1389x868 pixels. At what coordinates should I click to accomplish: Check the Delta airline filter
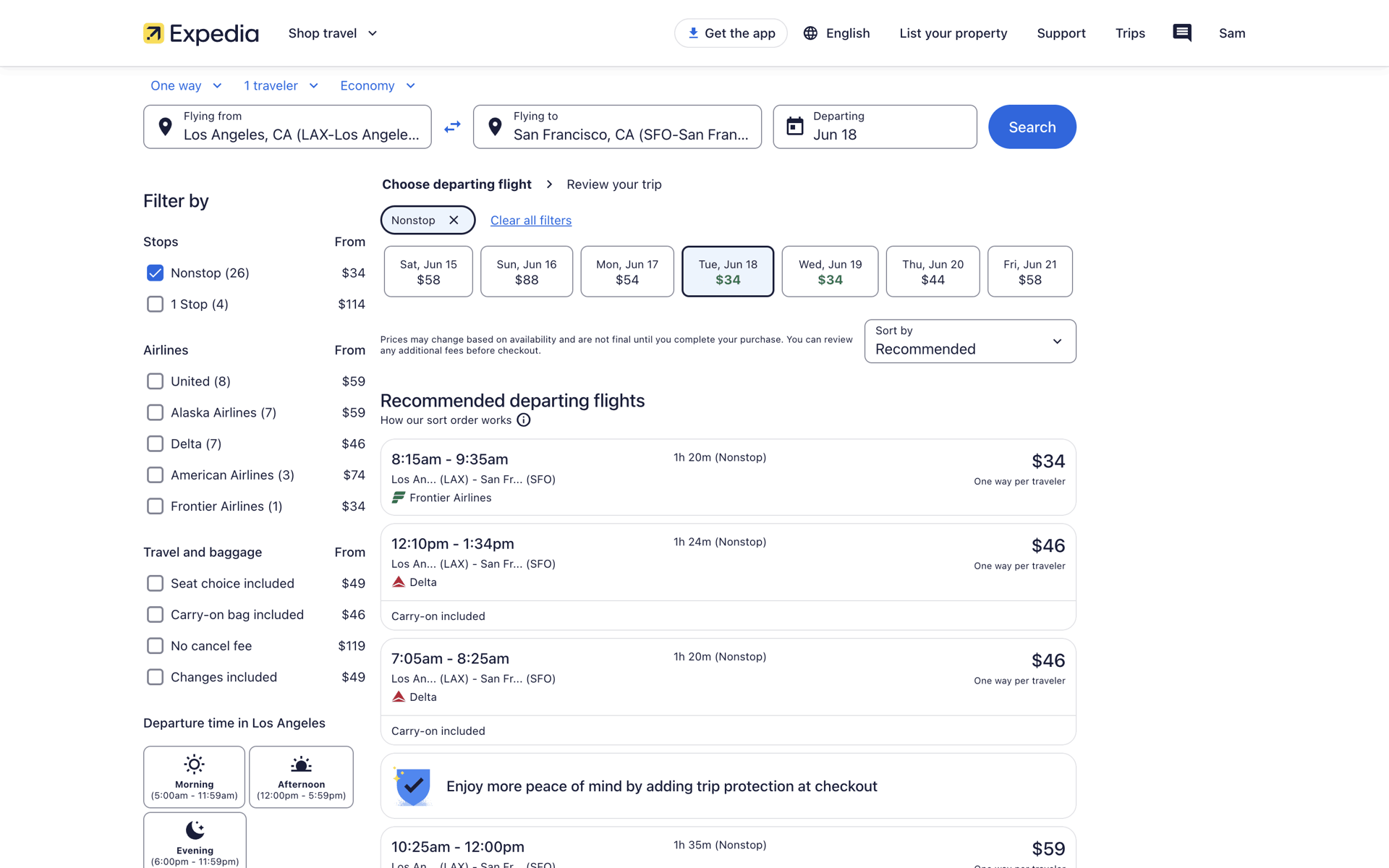[x=155, y=443]
